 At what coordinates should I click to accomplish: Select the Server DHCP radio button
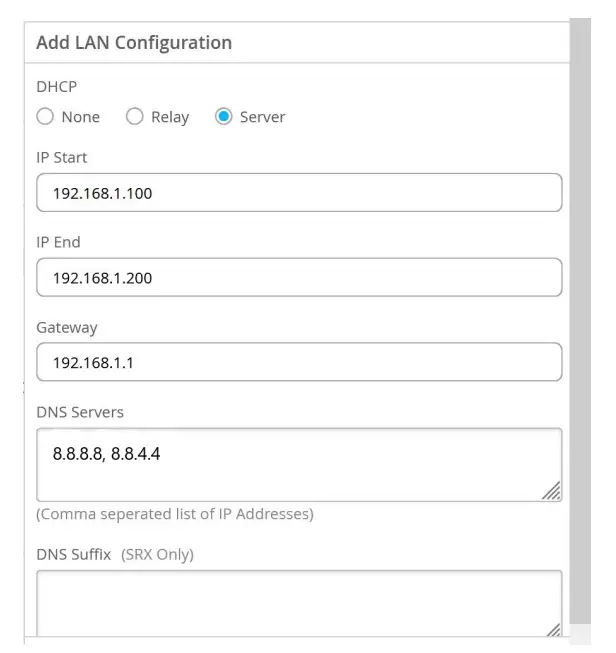pyautogui.click(x=224, y=117)
